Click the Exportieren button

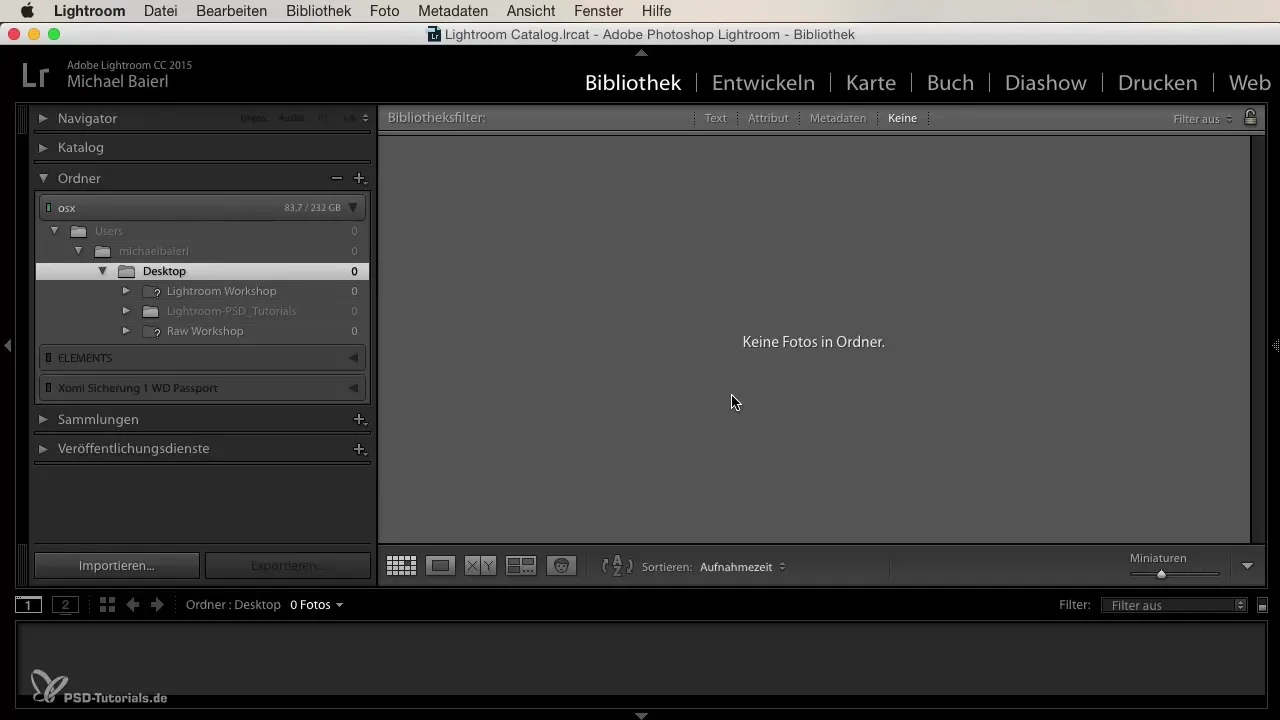288,565
